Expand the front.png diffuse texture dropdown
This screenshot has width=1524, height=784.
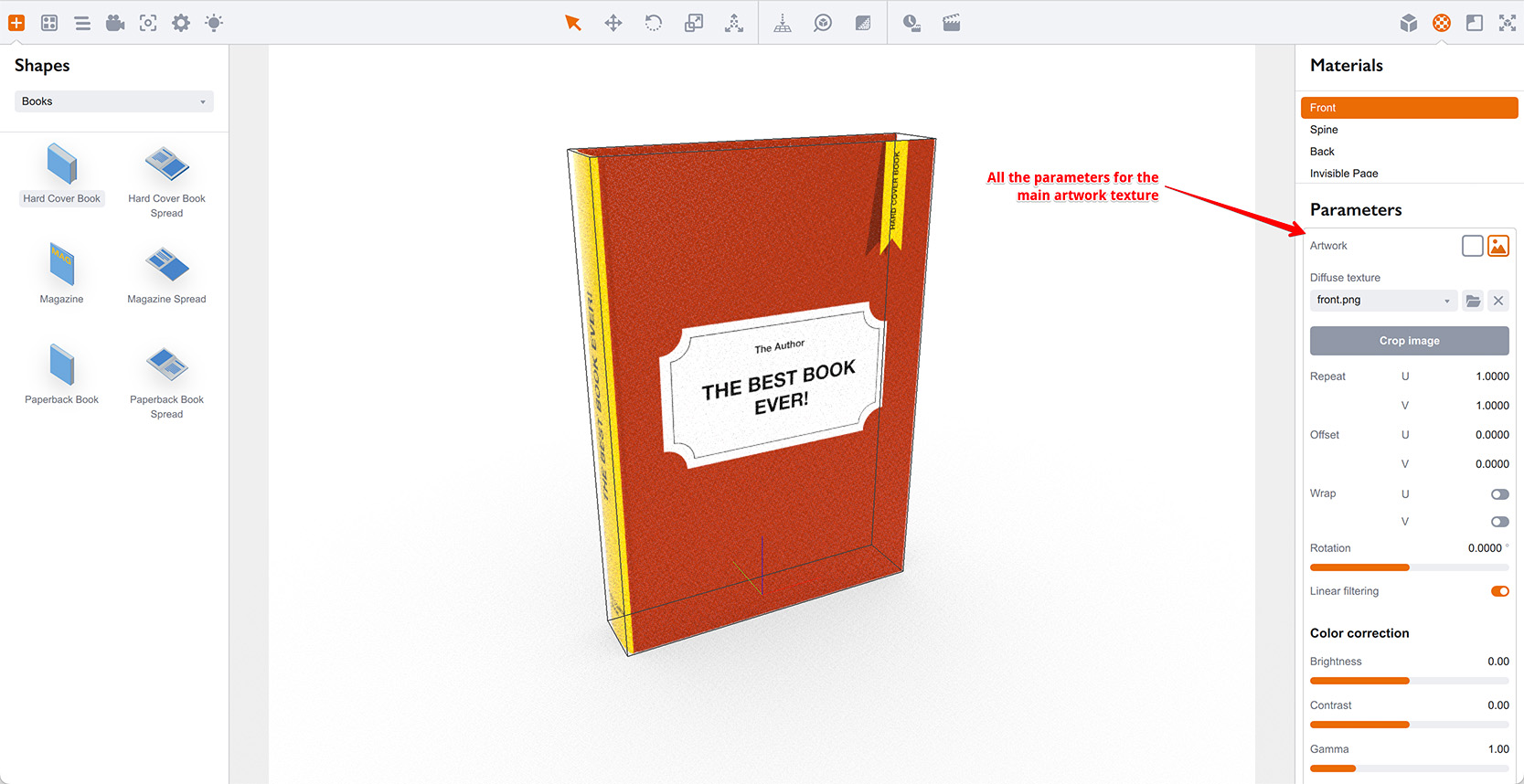1383,301
